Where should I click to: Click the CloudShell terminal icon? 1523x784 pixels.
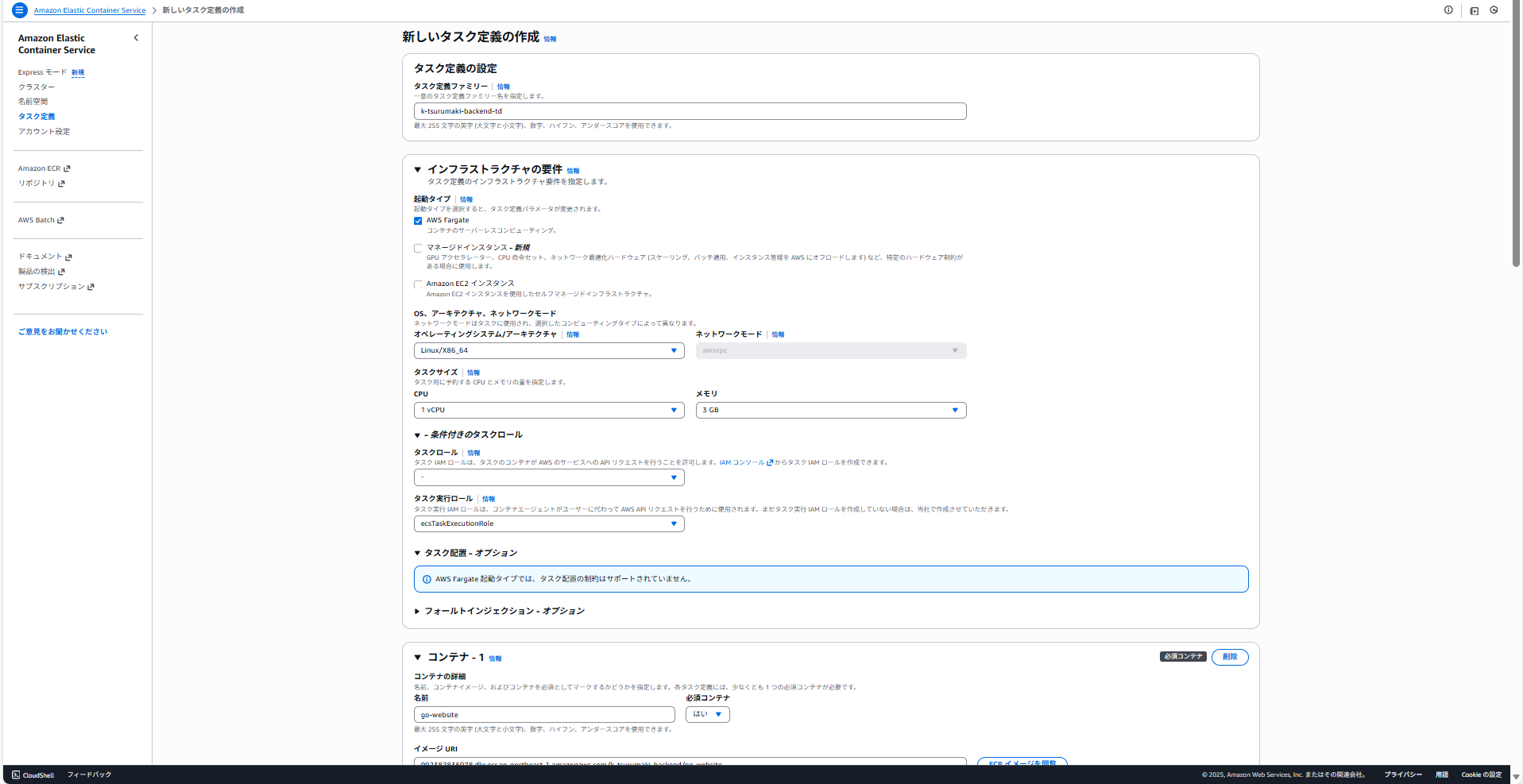pyautogui.click(x=16, y=774)
